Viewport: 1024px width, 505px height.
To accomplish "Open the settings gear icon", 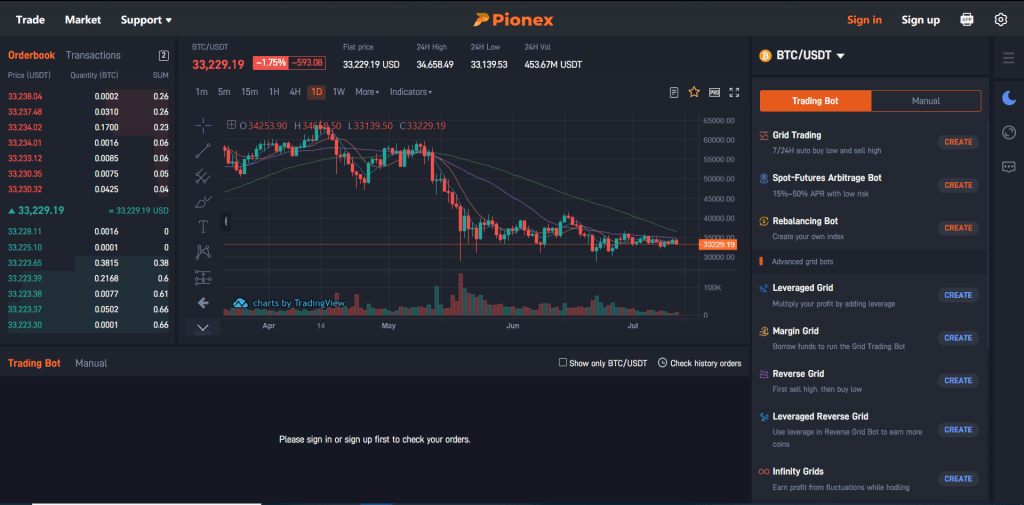I will 1000,20.
